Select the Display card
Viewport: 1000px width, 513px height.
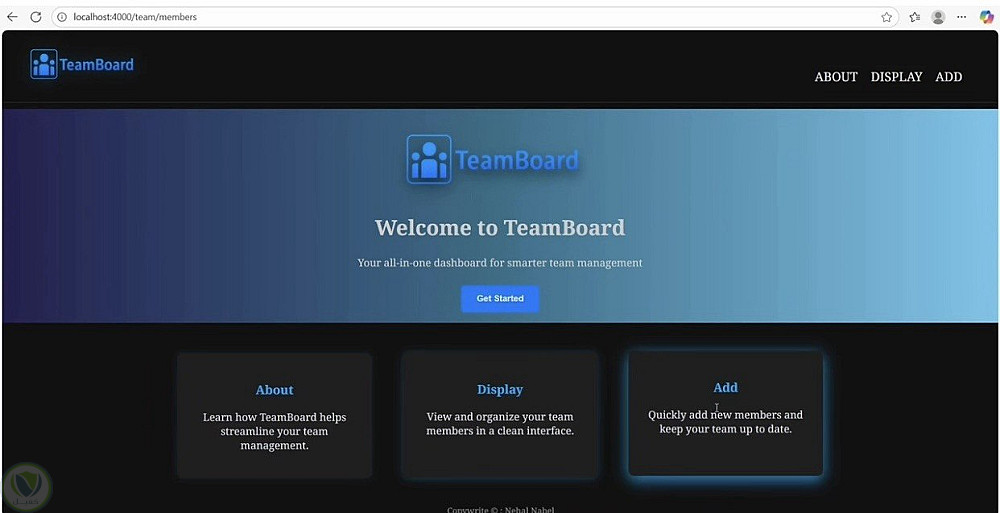pyautogui.click(x=500, y=415)
